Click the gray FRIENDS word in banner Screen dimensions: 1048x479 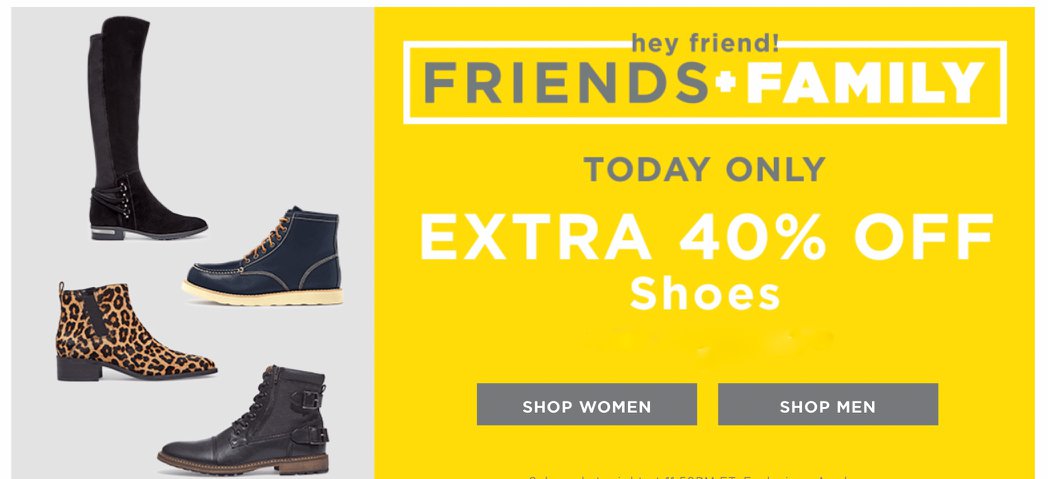[x=565, y=83]
